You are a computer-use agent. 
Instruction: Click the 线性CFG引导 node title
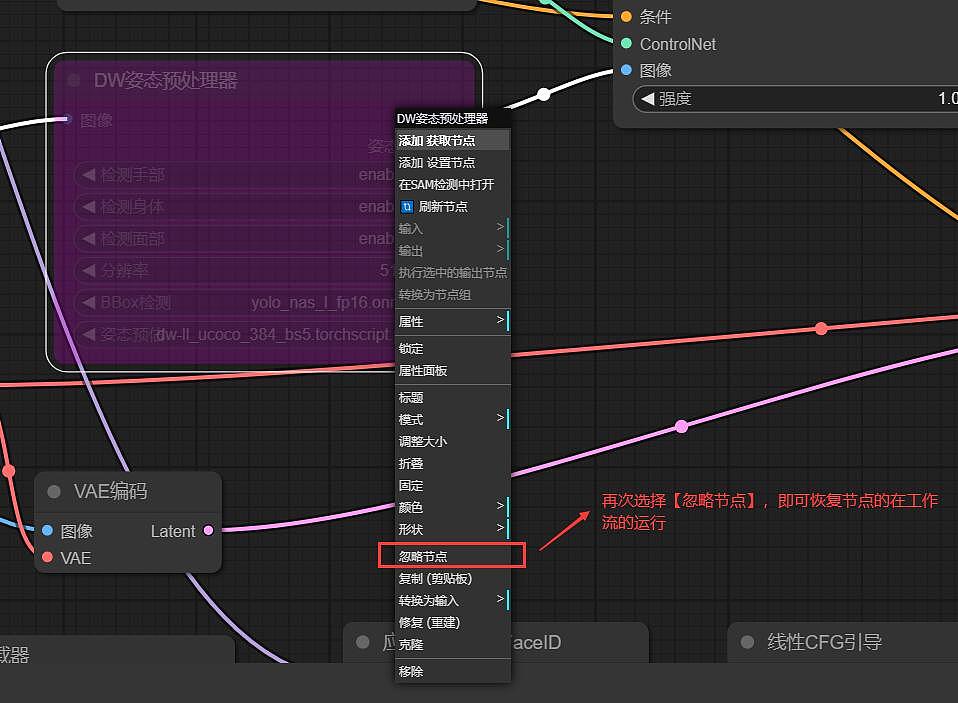tap(824, 642)
